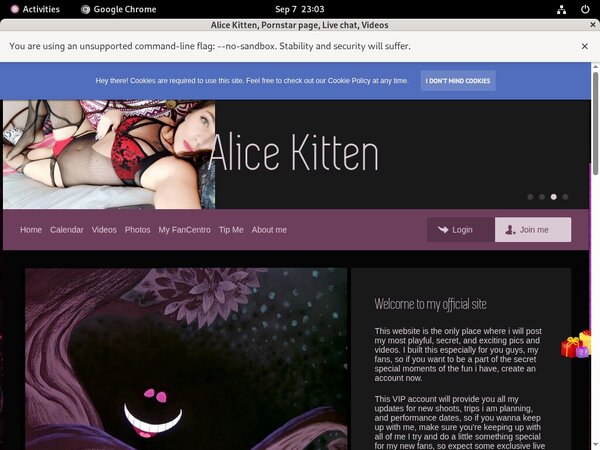This screenshot has width=600, height=450.
Task: Select the fourth carousel dot
Action: pos(565,197)
